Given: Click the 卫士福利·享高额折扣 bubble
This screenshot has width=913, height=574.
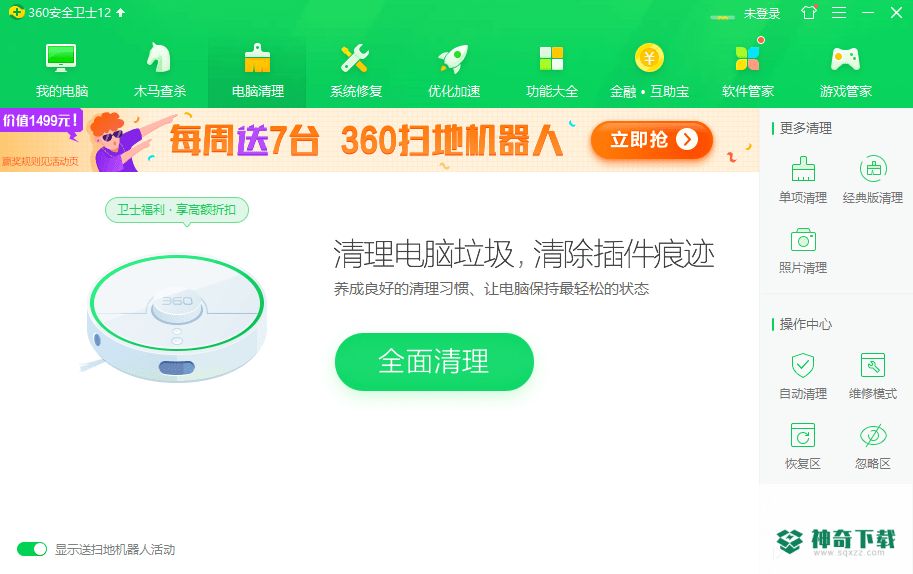Looking at the screenshot, I should (x=176, y=210).
